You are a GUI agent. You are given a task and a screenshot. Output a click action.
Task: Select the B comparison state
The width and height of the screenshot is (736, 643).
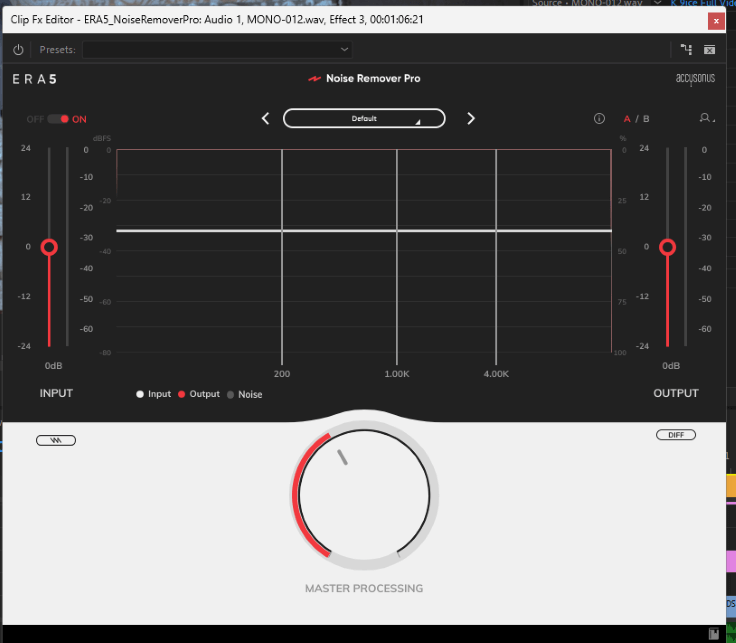[646, 119]
